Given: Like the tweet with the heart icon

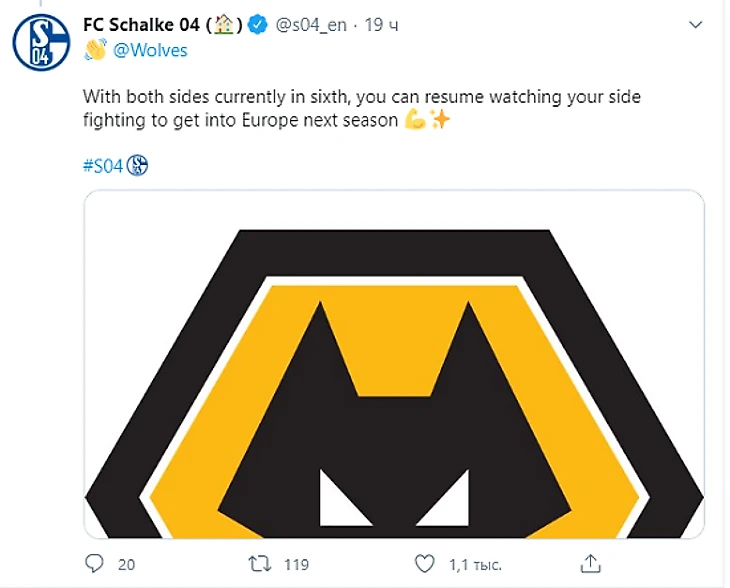Looking at the screenshot, I should tap(424, 564).
